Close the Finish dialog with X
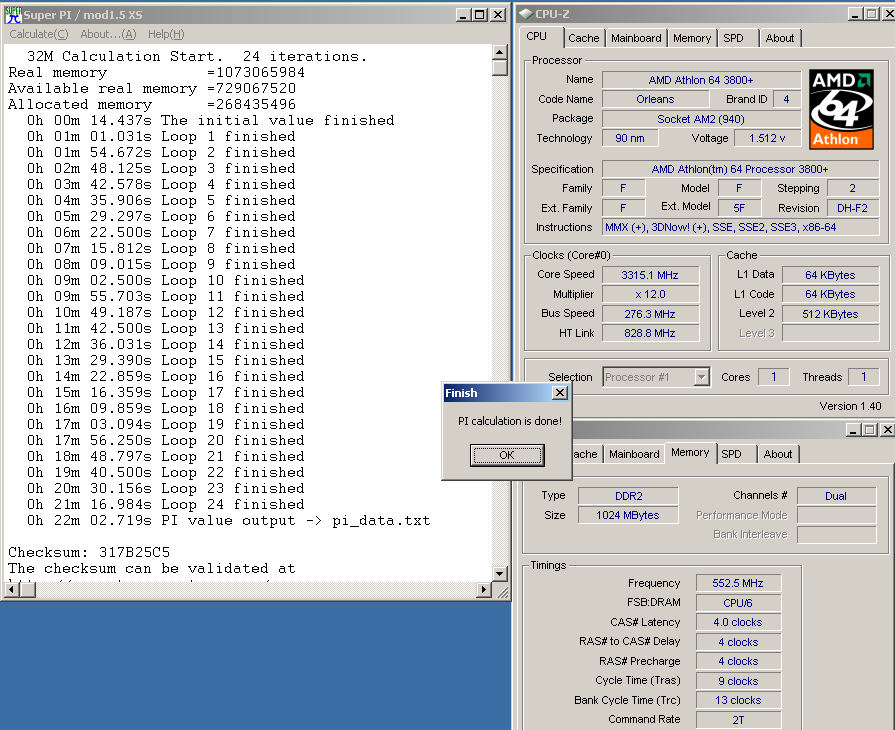 [x=560, y=393]
